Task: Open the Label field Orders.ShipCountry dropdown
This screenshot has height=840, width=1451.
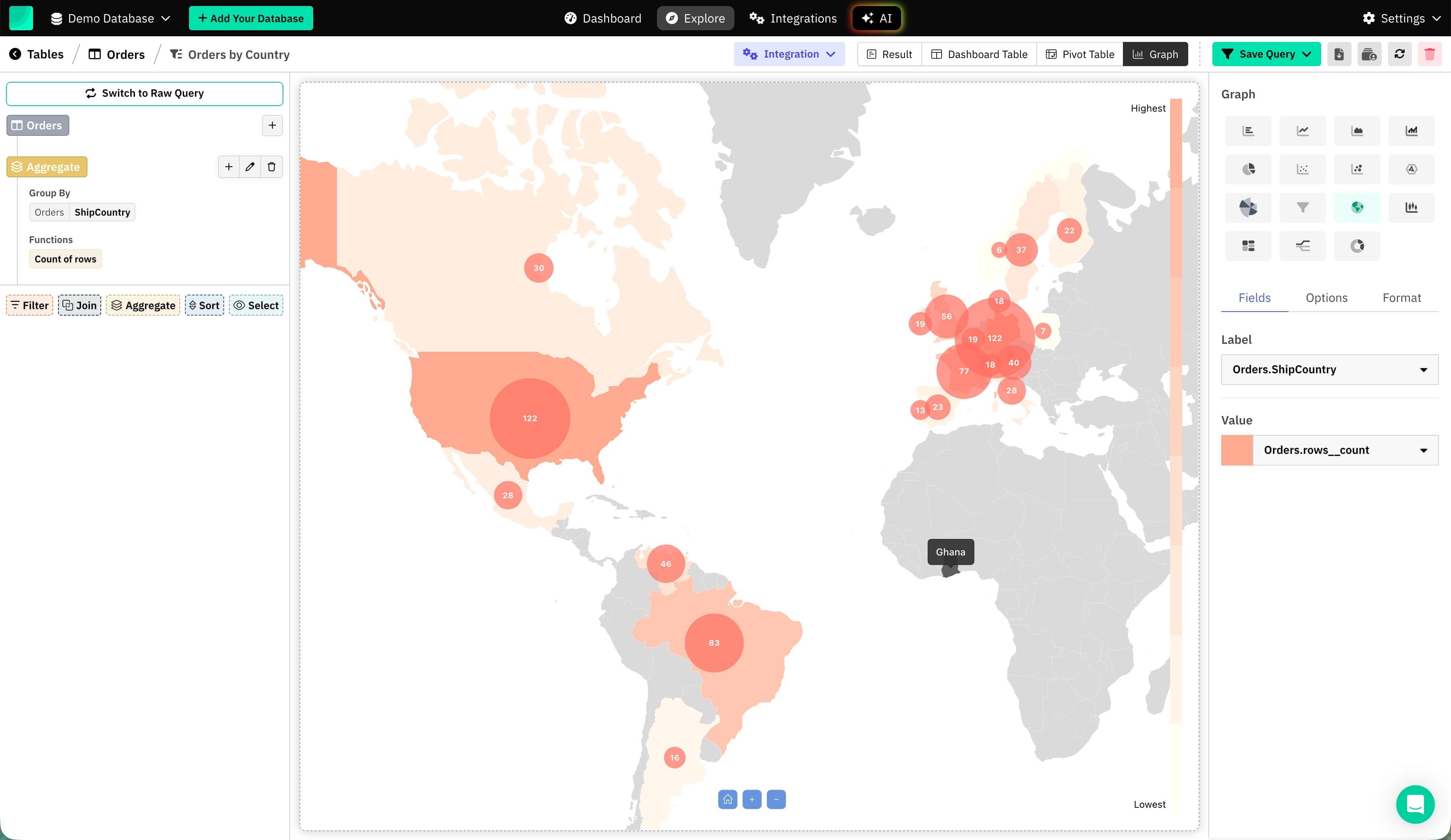Action: (1329, 370)
